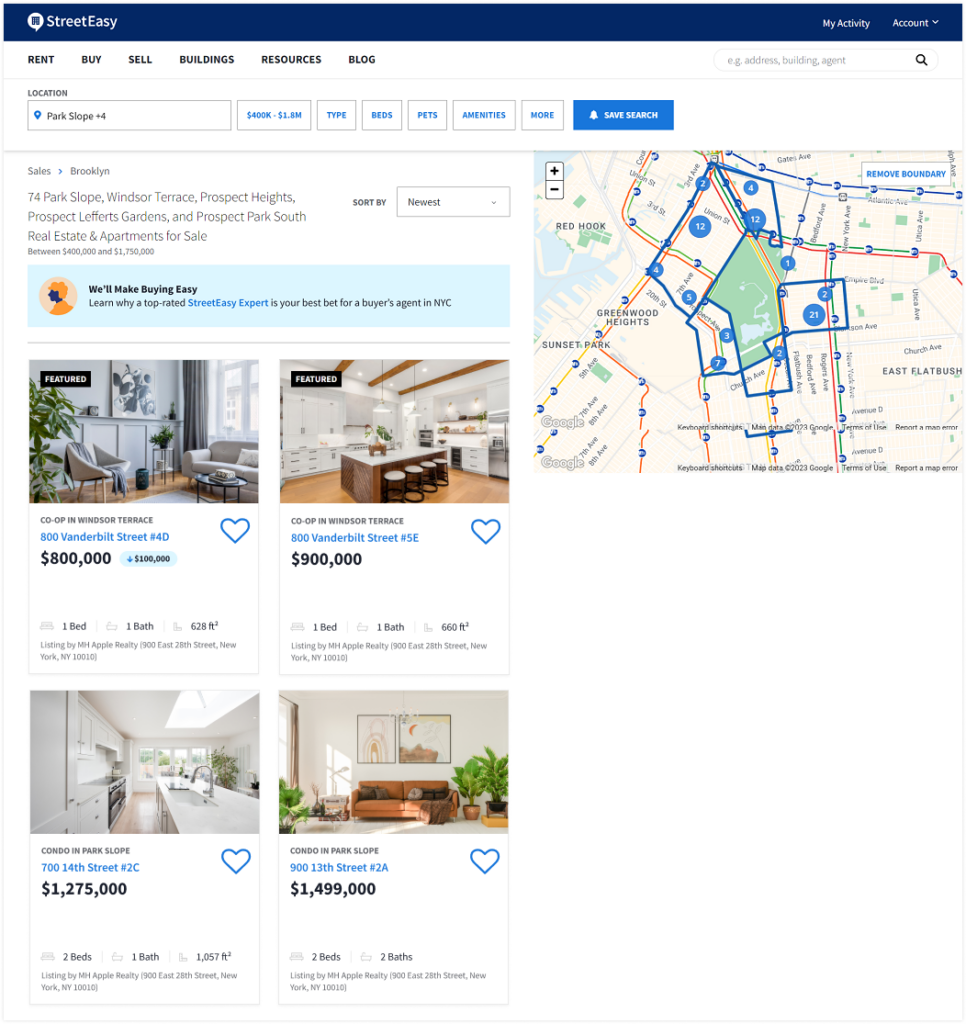
Task: Click the Park Slope location input field
Action: (x=129, y=115)
